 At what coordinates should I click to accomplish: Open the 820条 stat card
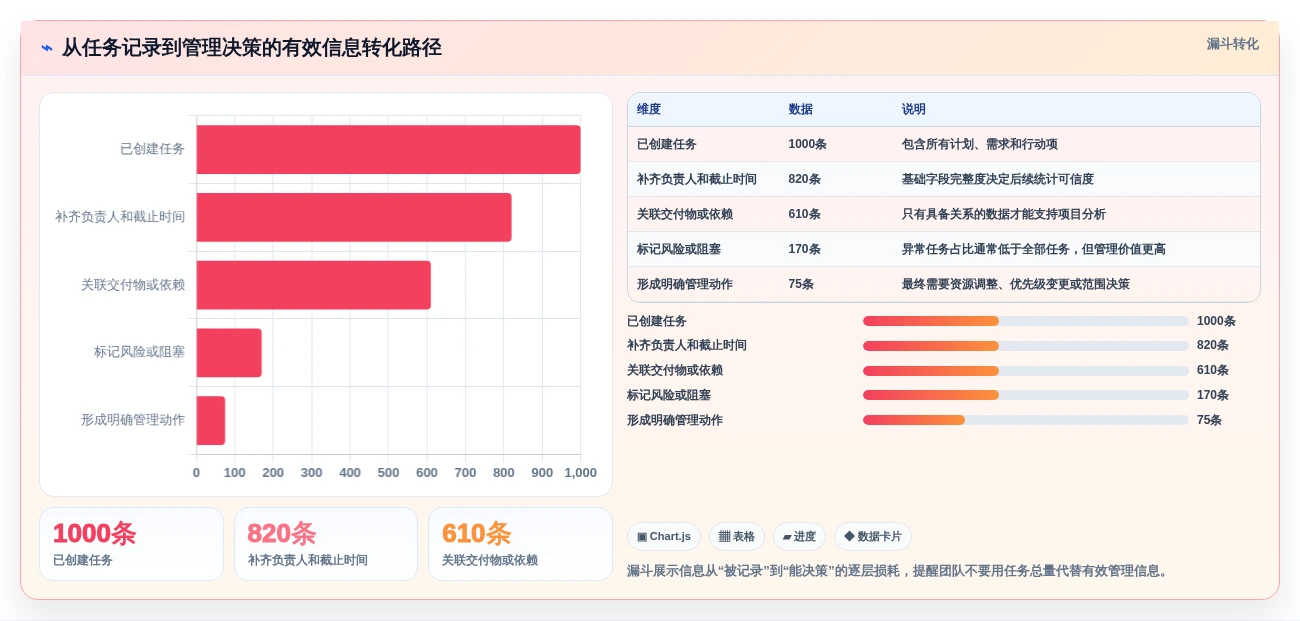pos(326,544)
